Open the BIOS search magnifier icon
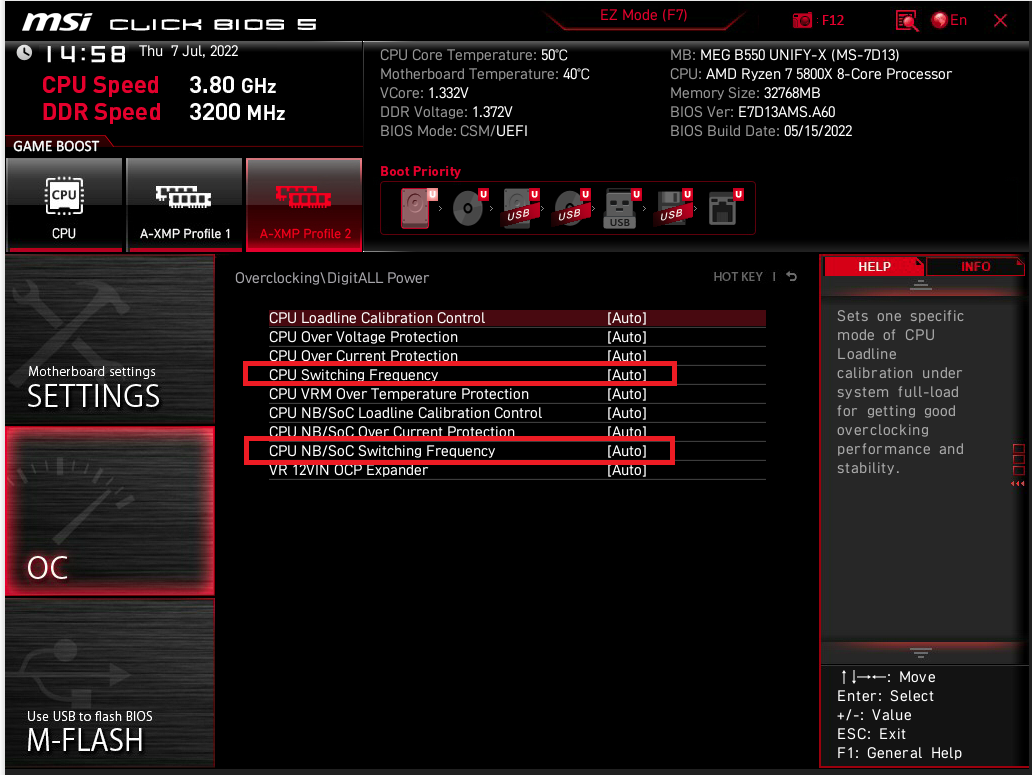1032x775 pixels. 906,20
